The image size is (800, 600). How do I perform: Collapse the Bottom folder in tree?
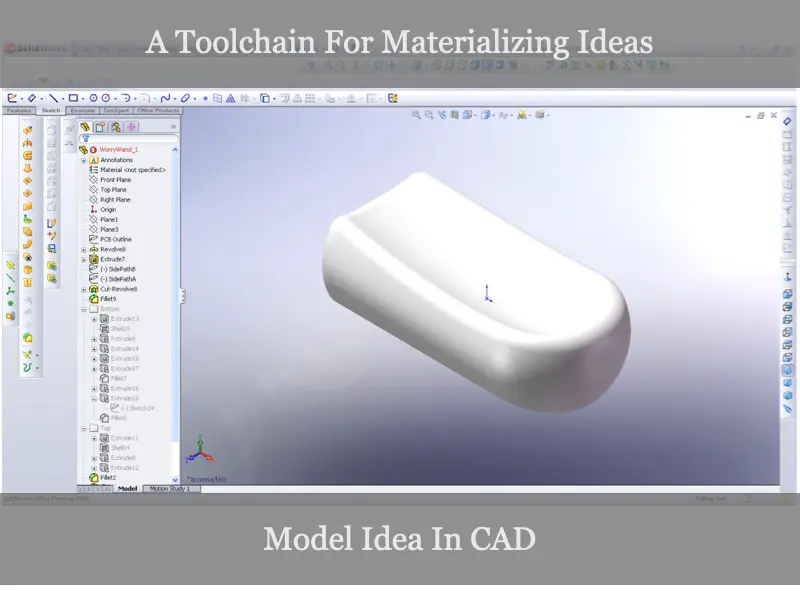[84, 309]
